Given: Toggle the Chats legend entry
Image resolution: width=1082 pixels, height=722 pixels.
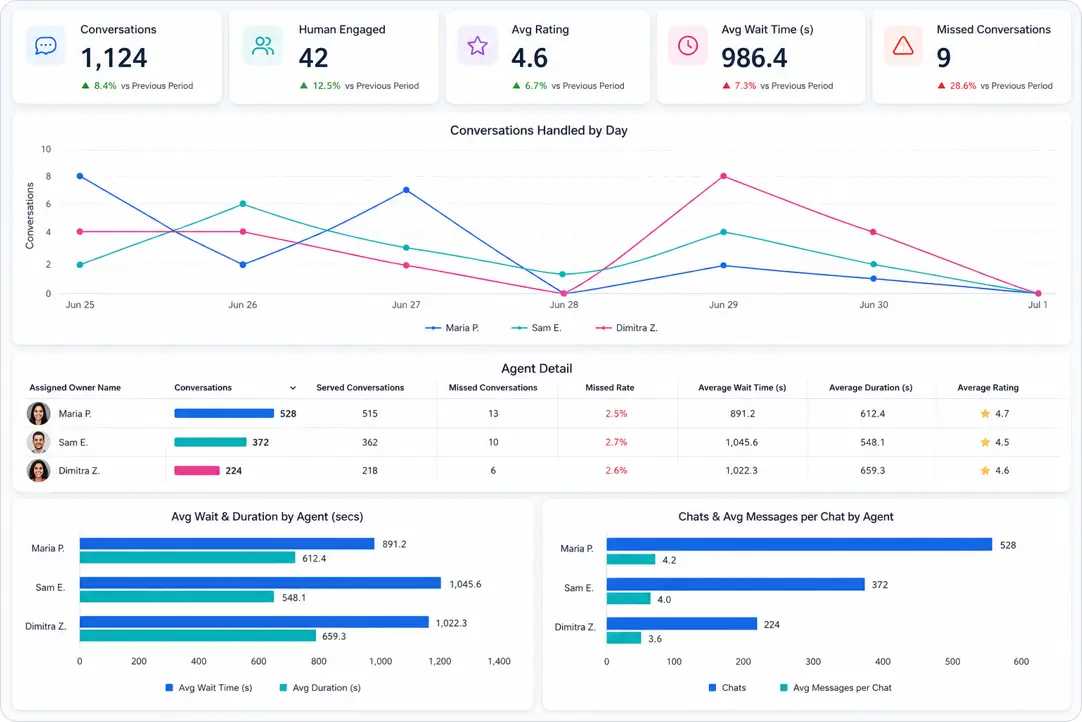Looking at the screenshot, I should 727,687.
